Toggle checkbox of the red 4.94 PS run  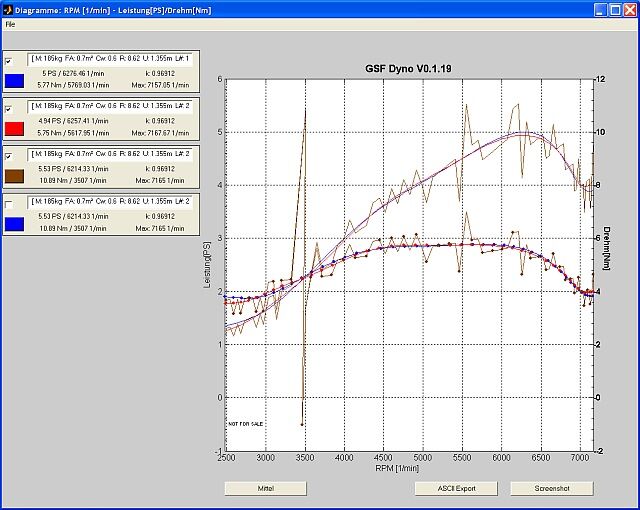tap(9, 107)
